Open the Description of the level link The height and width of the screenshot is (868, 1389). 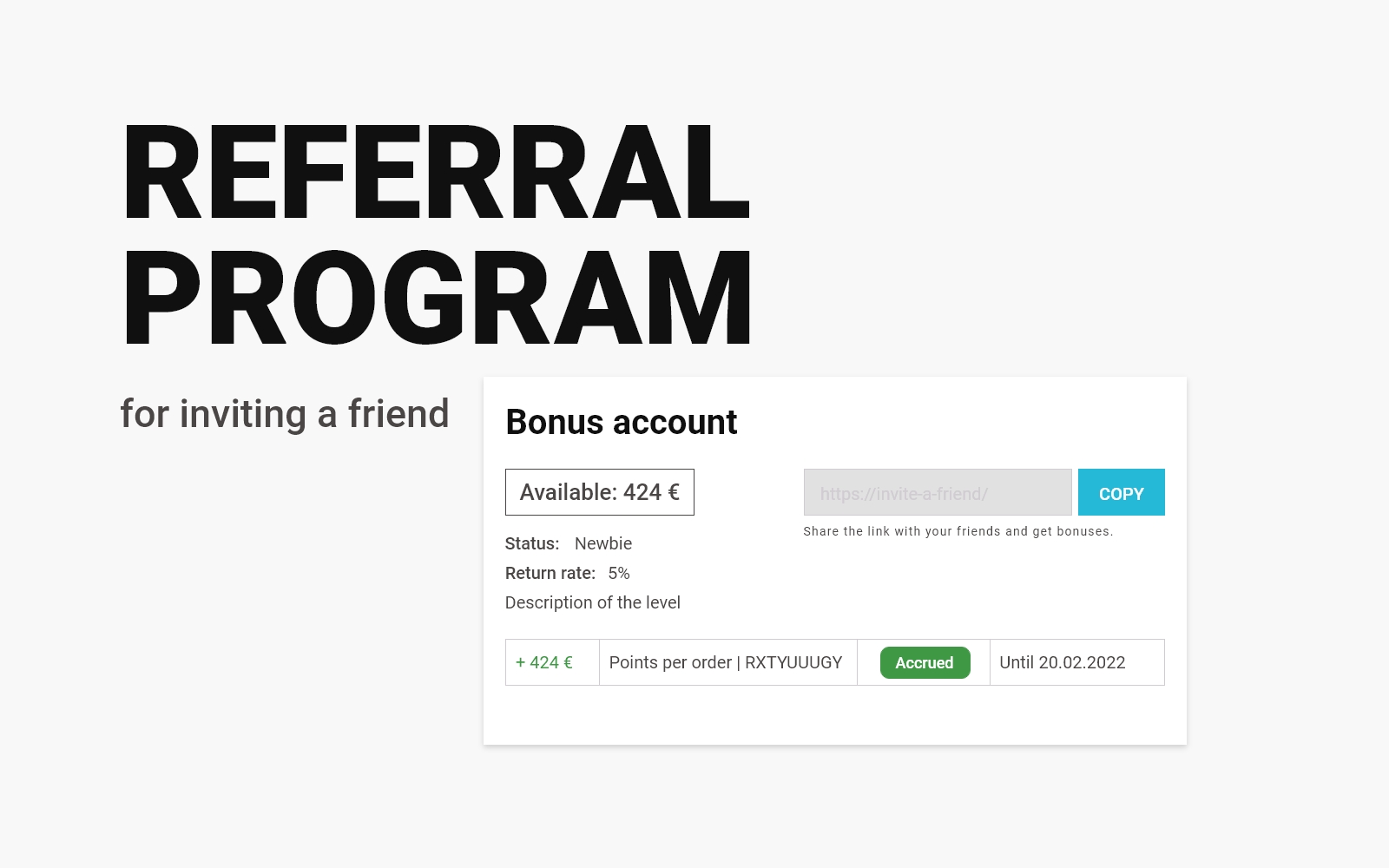(x=593, y=602)
